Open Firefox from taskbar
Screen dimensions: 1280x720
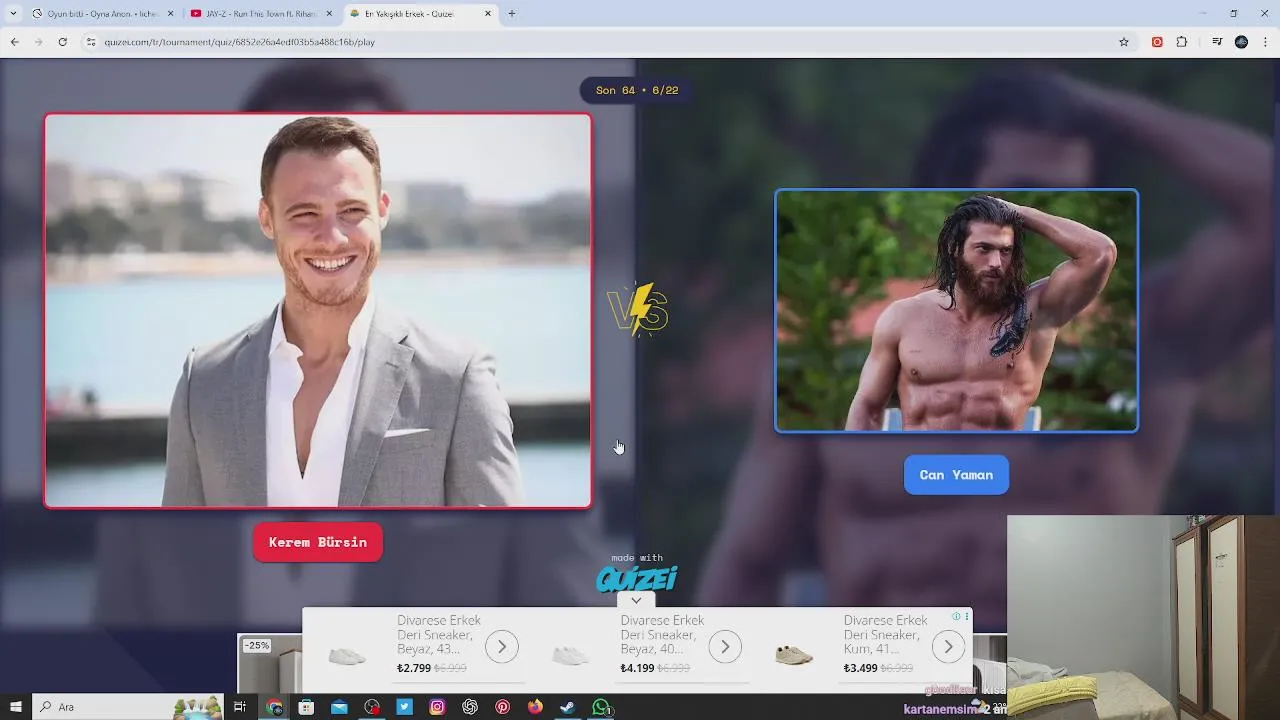click(535, 707)
